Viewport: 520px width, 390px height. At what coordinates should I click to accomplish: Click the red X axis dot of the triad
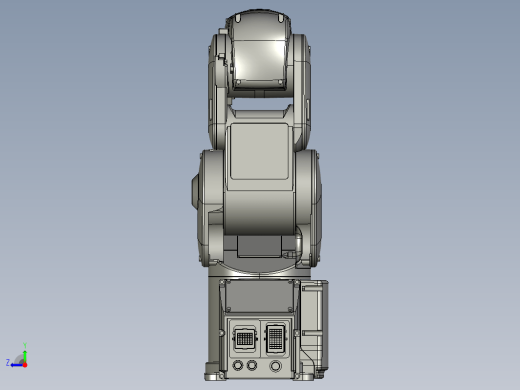pos(25,365)
